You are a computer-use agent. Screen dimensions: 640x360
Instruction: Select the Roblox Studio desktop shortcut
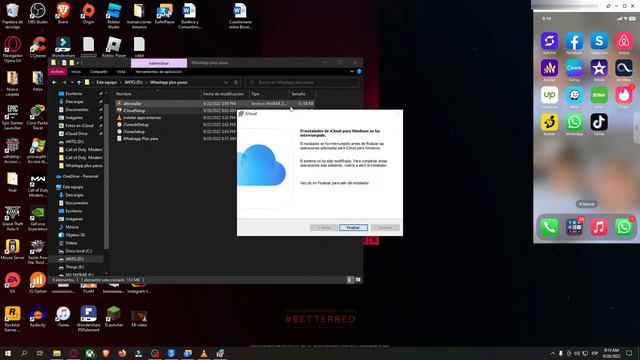113,16
